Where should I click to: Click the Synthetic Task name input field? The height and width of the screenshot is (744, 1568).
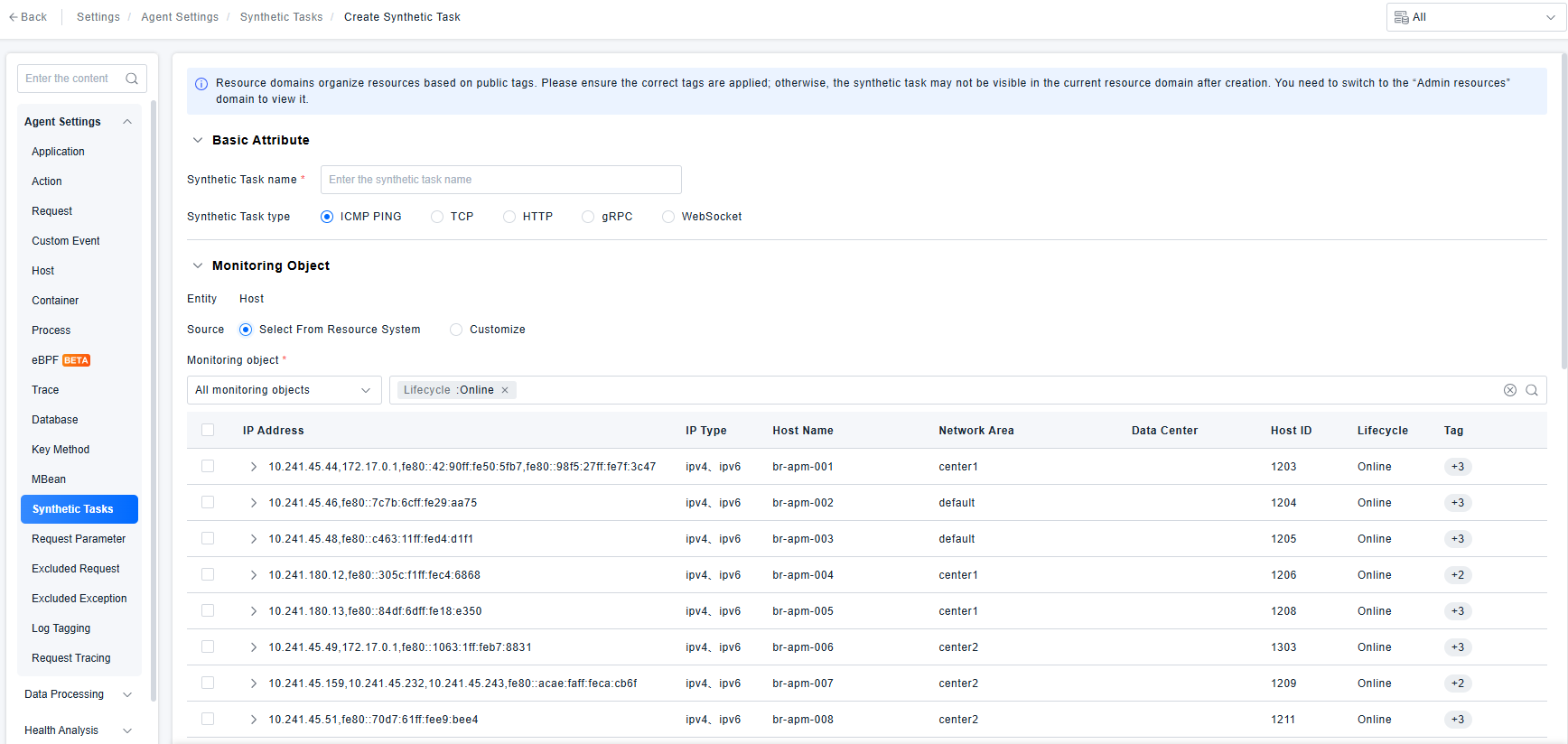pyautogui.click(x=500, y=180)
